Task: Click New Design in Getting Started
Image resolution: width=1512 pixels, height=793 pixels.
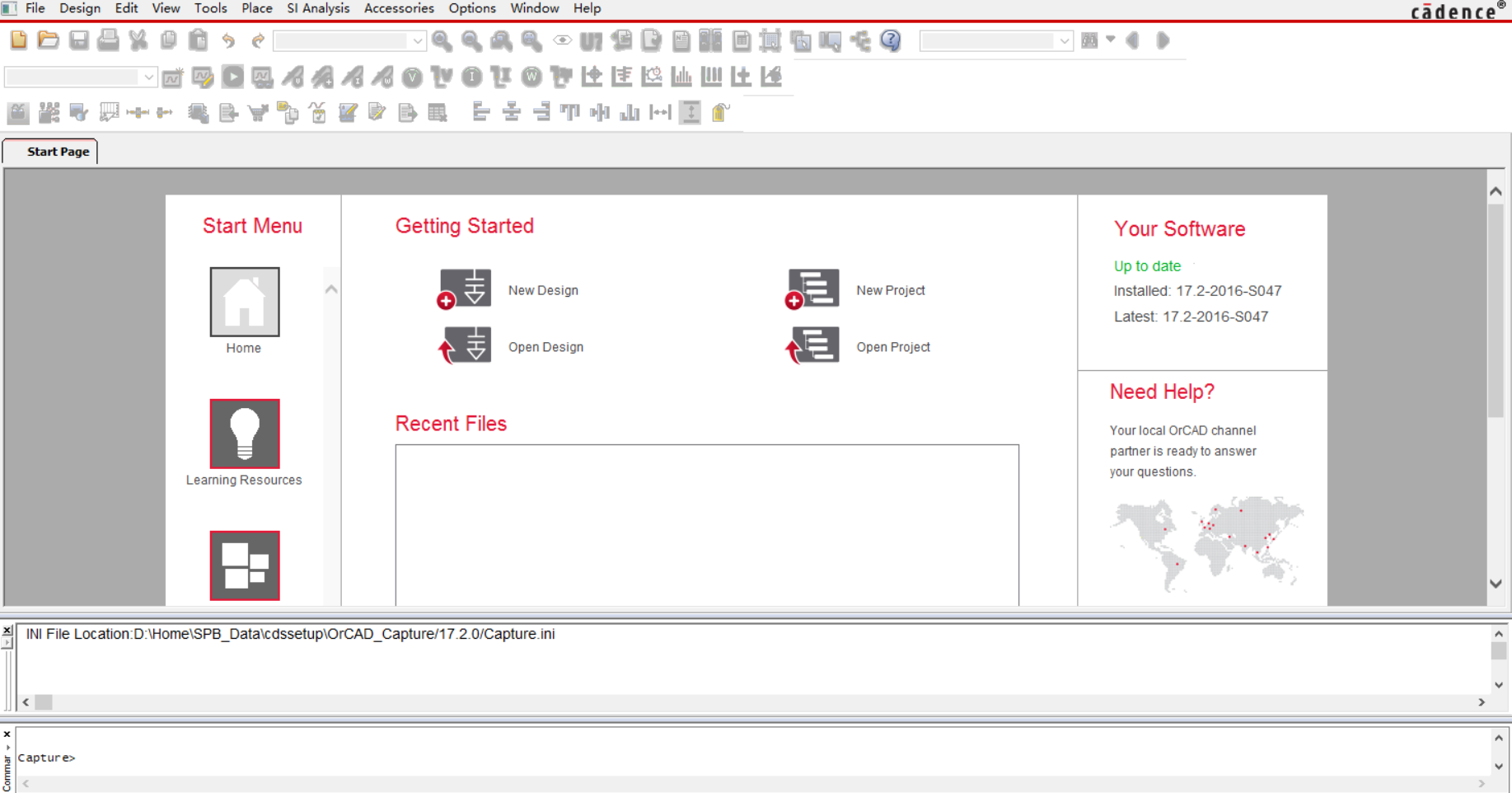Action: click(x=508, y=289)
